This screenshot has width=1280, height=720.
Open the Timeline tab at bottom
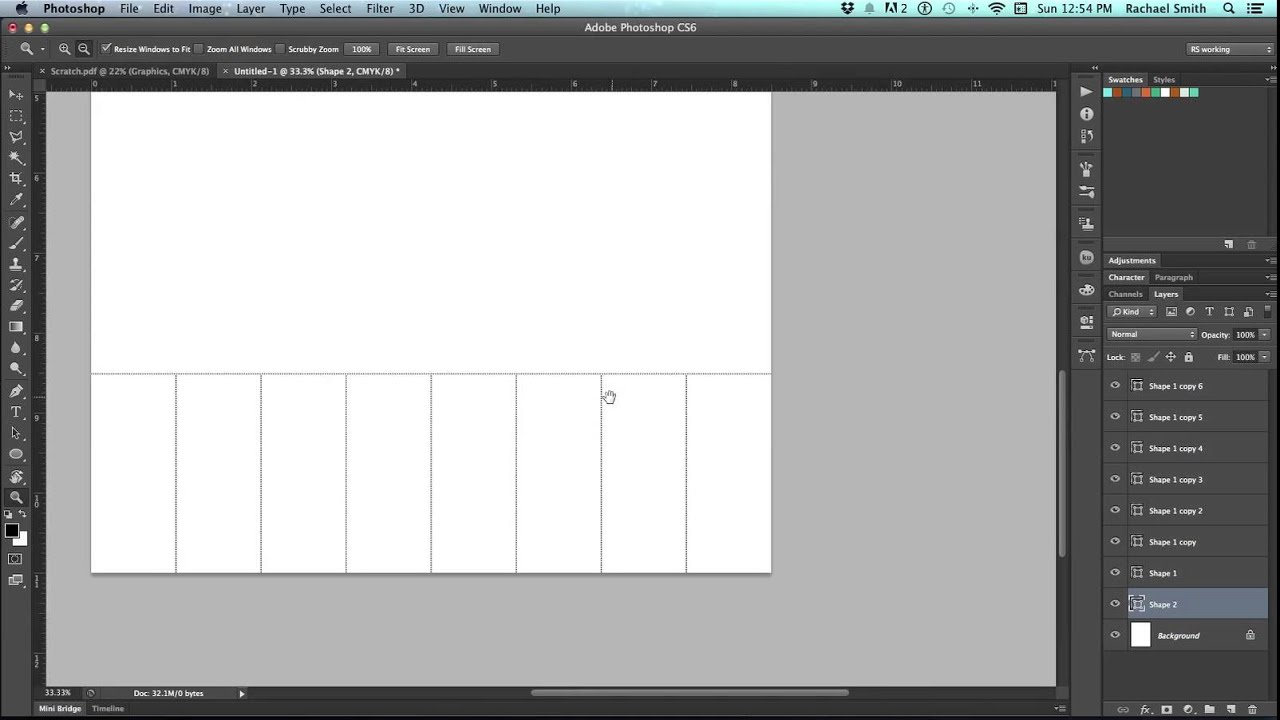point(108,708)
